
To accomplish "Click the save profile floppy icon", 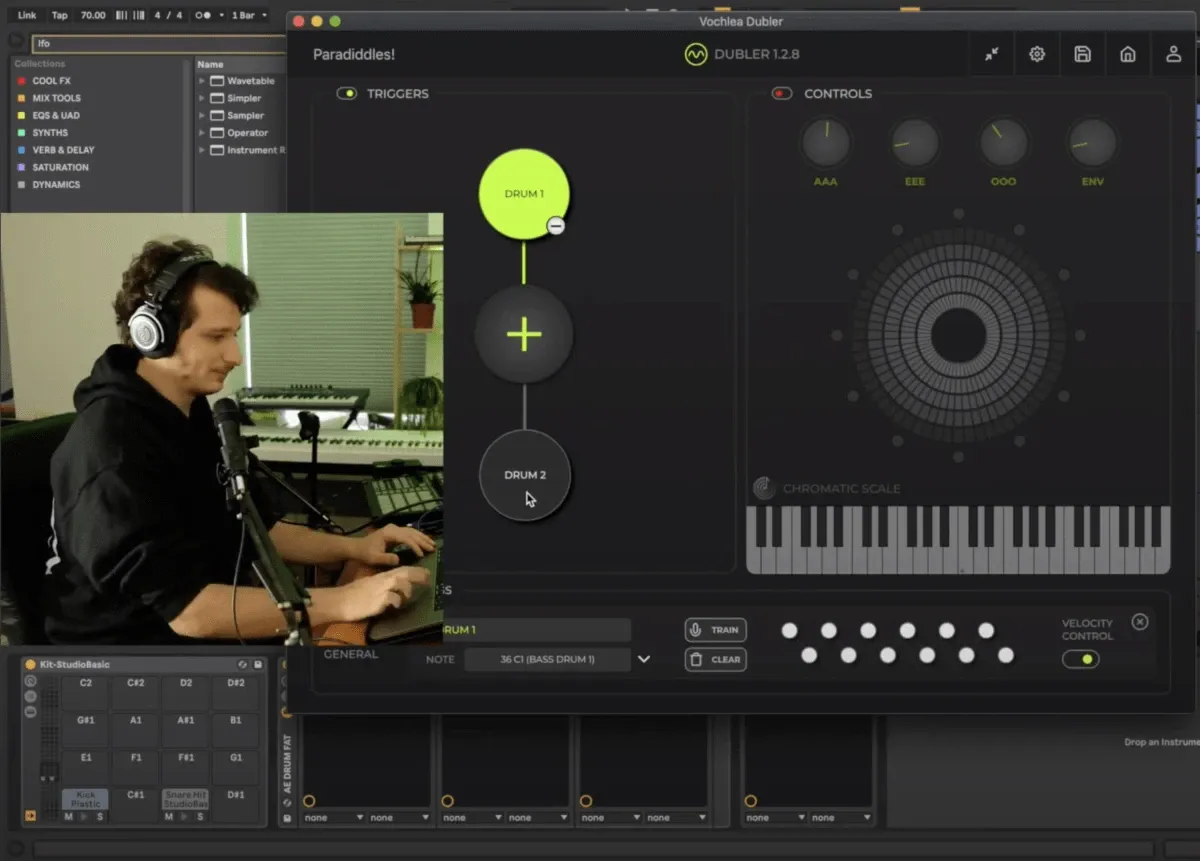I will [x=1082, y=54].
